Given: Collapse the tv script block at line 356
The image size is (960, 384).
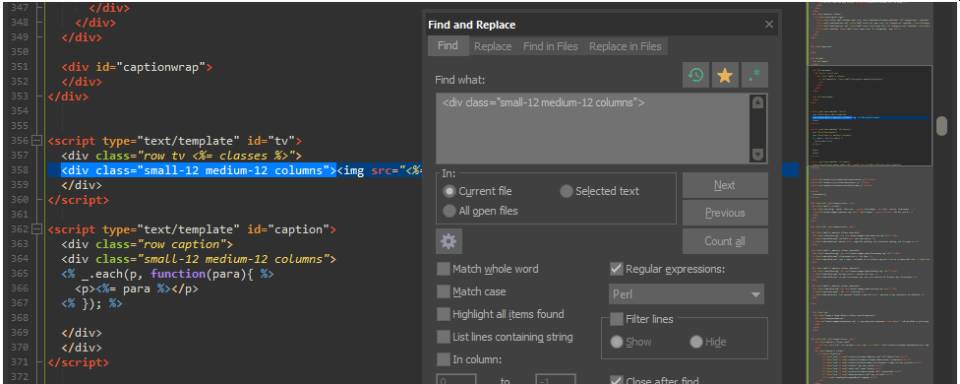Looking at the screenshot, I should tap(37, 140).
